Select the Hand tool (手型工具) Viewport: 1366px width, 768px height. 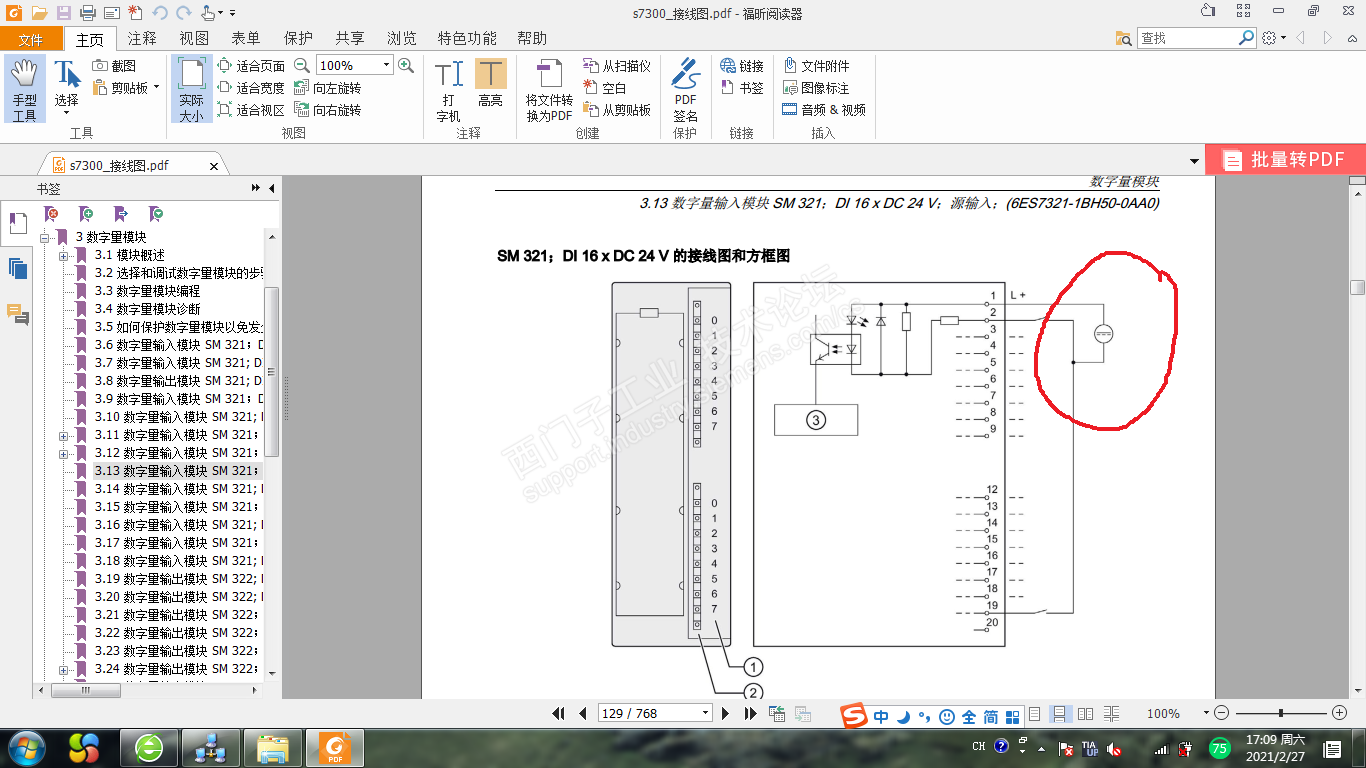coord(24,89)
